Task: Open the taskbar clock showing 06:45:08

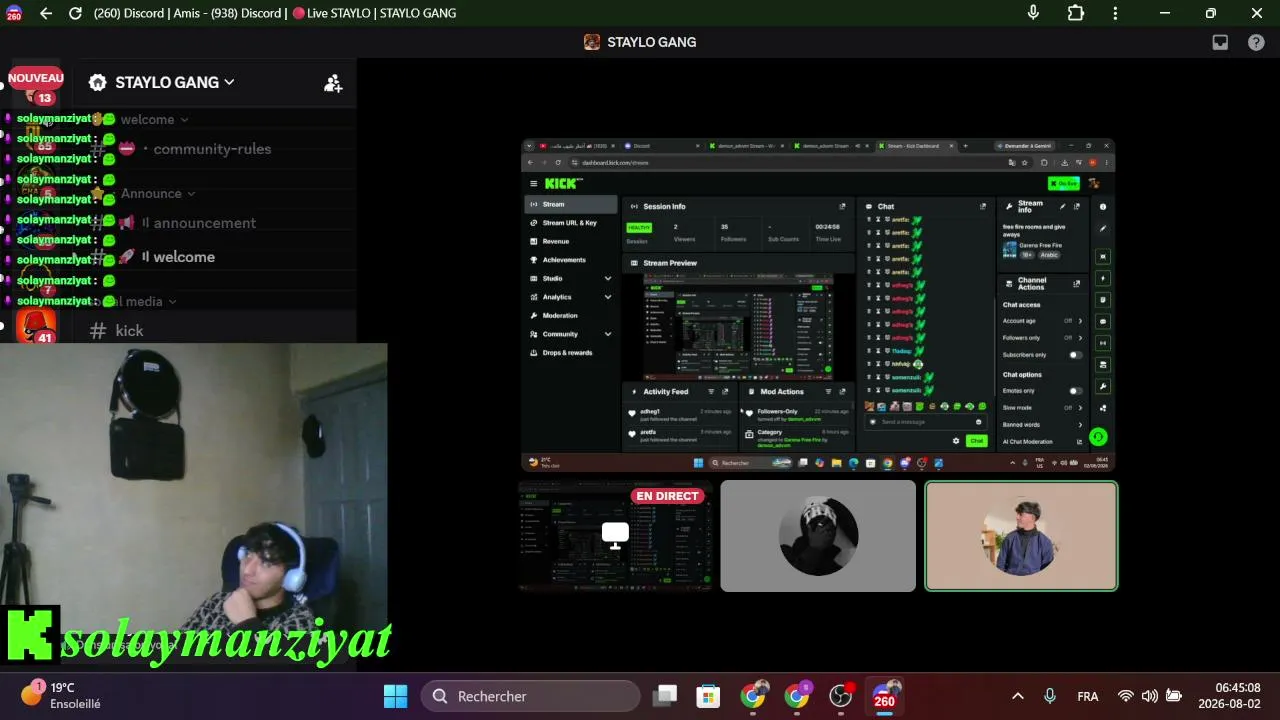Action: 1229,695
